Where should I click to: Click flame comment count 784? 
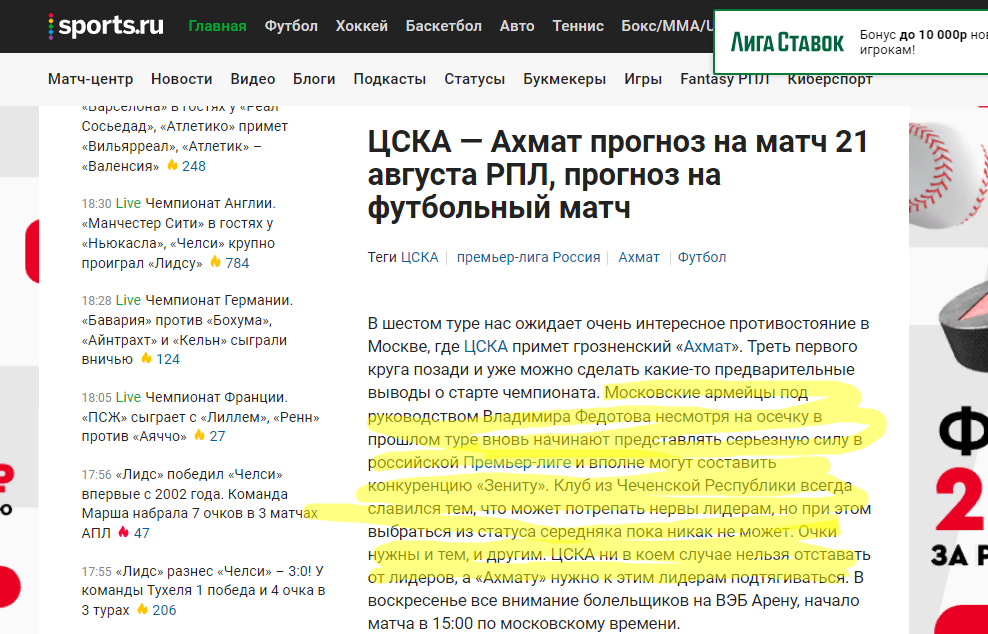tap(229, 263)
